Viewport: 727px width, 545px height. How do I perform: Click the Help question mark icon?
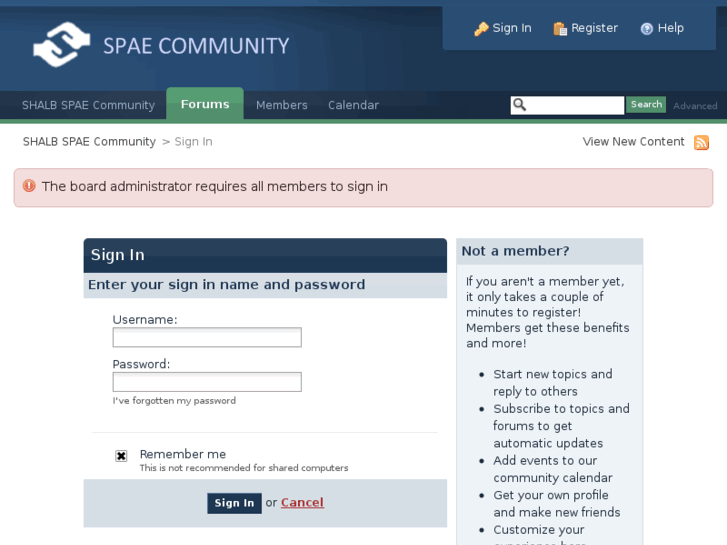(x=647, y=29)
